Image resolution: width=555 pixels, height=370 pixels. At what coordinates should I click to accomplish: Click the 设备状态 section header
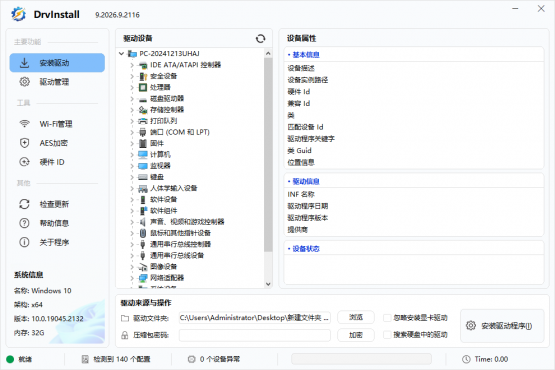point(306,249)
